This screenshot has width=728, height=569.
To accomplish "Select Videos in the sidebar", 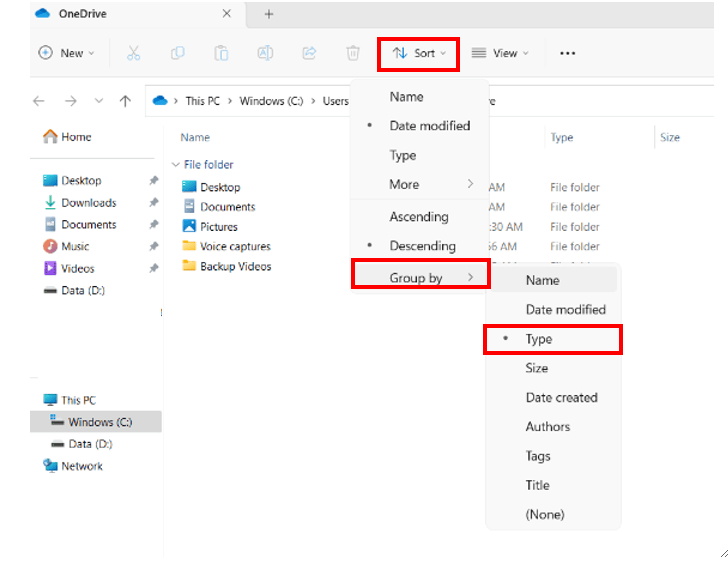I will tap(69, 268).
